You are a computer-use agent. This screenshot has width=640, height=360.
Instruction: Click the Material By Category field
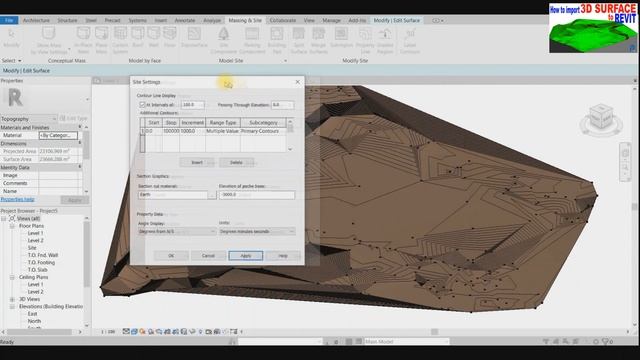point(58,136)
